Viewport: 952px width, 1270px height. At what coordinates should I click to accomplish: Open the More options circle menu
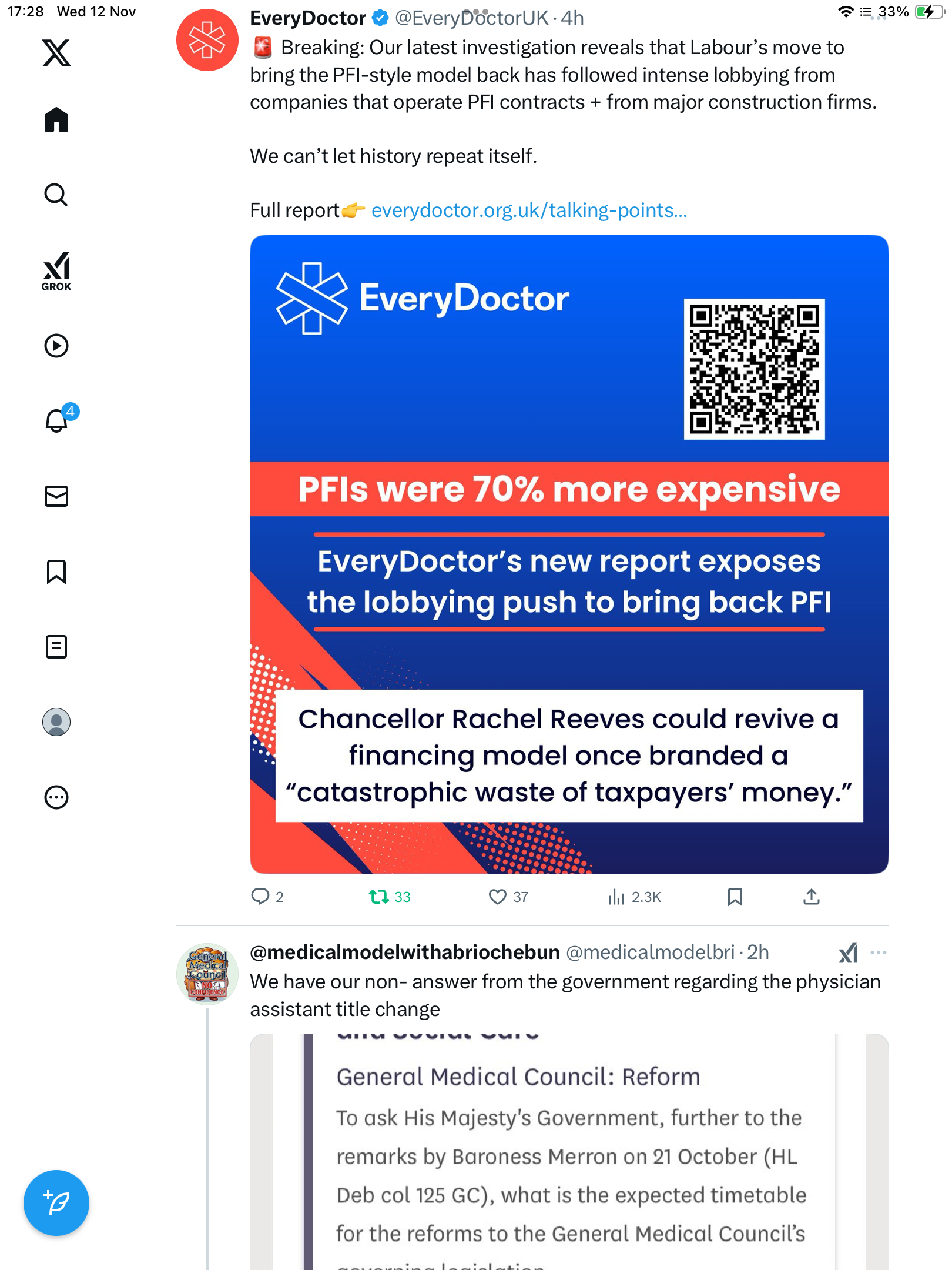point(56,797)
